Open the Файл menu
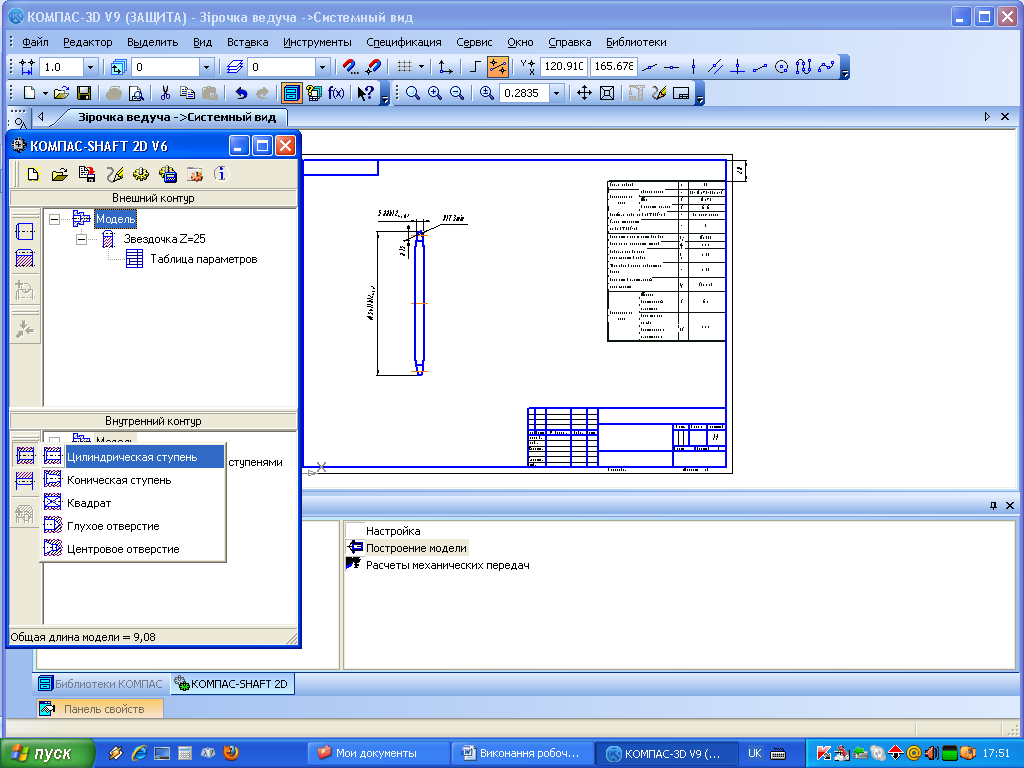This screenshot has width=1024, height=768. click(x=35, y=42)
